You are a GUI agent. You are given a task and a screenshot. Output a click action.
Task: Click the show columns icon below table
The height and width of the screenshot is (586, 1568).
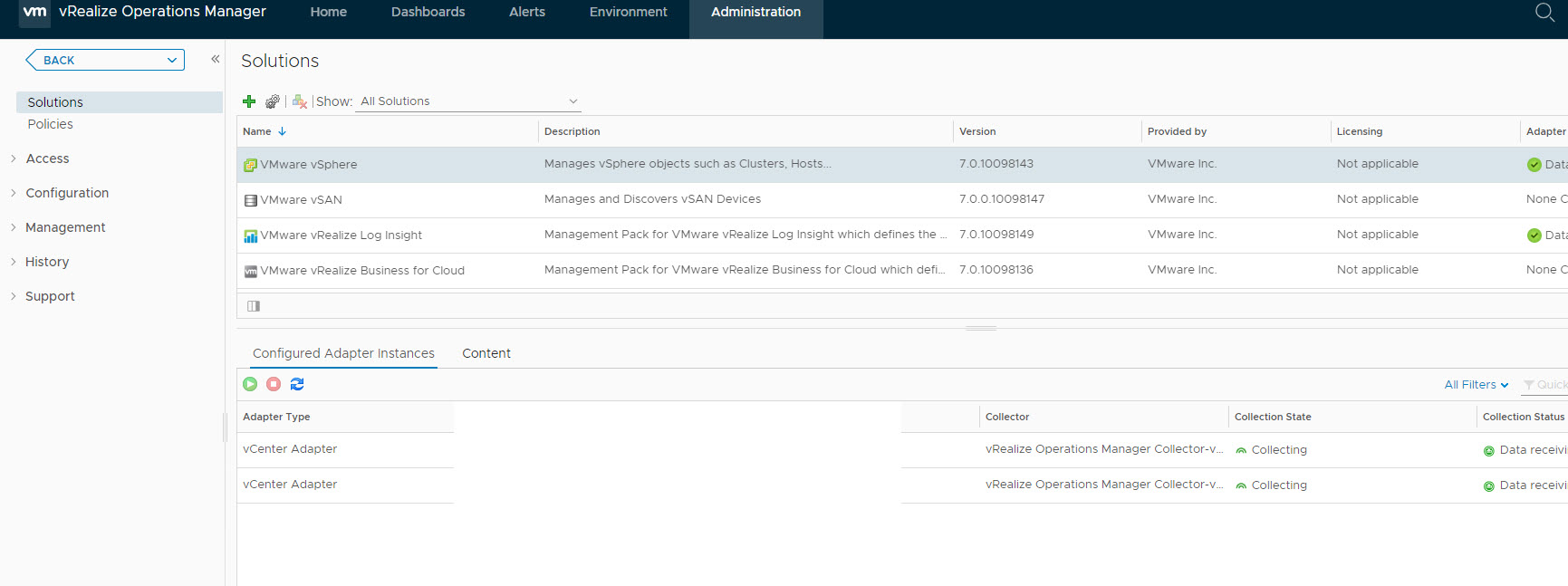[x=254, y=306]
